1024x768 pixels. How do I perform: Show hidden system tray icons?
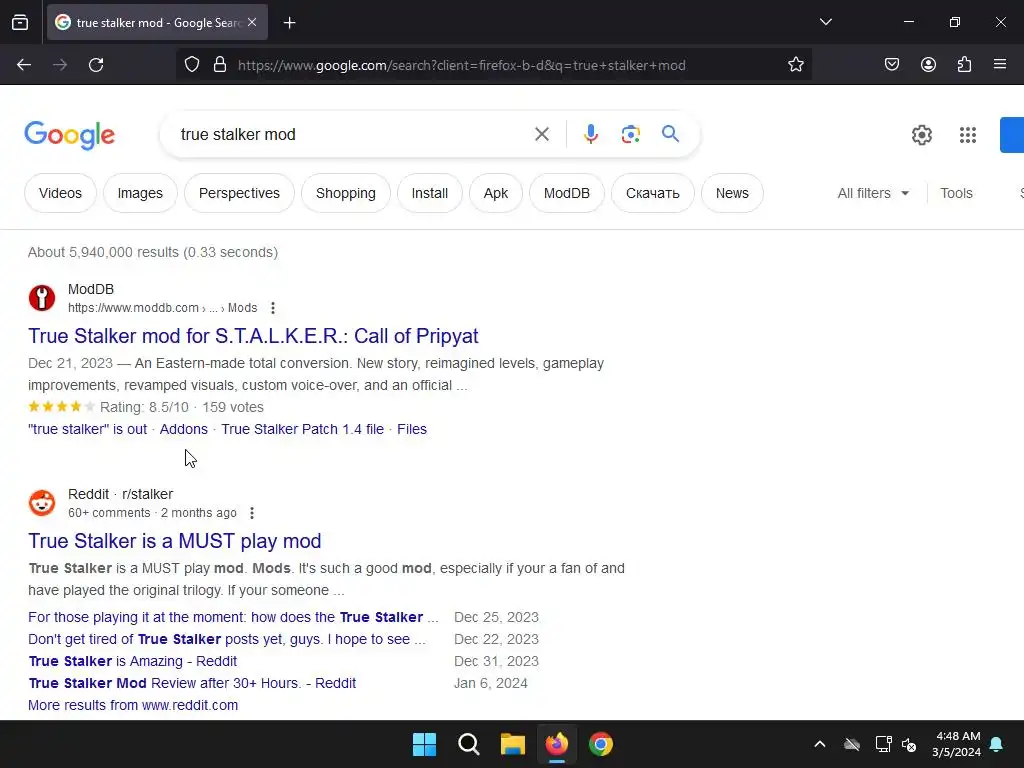coord(820,744)
